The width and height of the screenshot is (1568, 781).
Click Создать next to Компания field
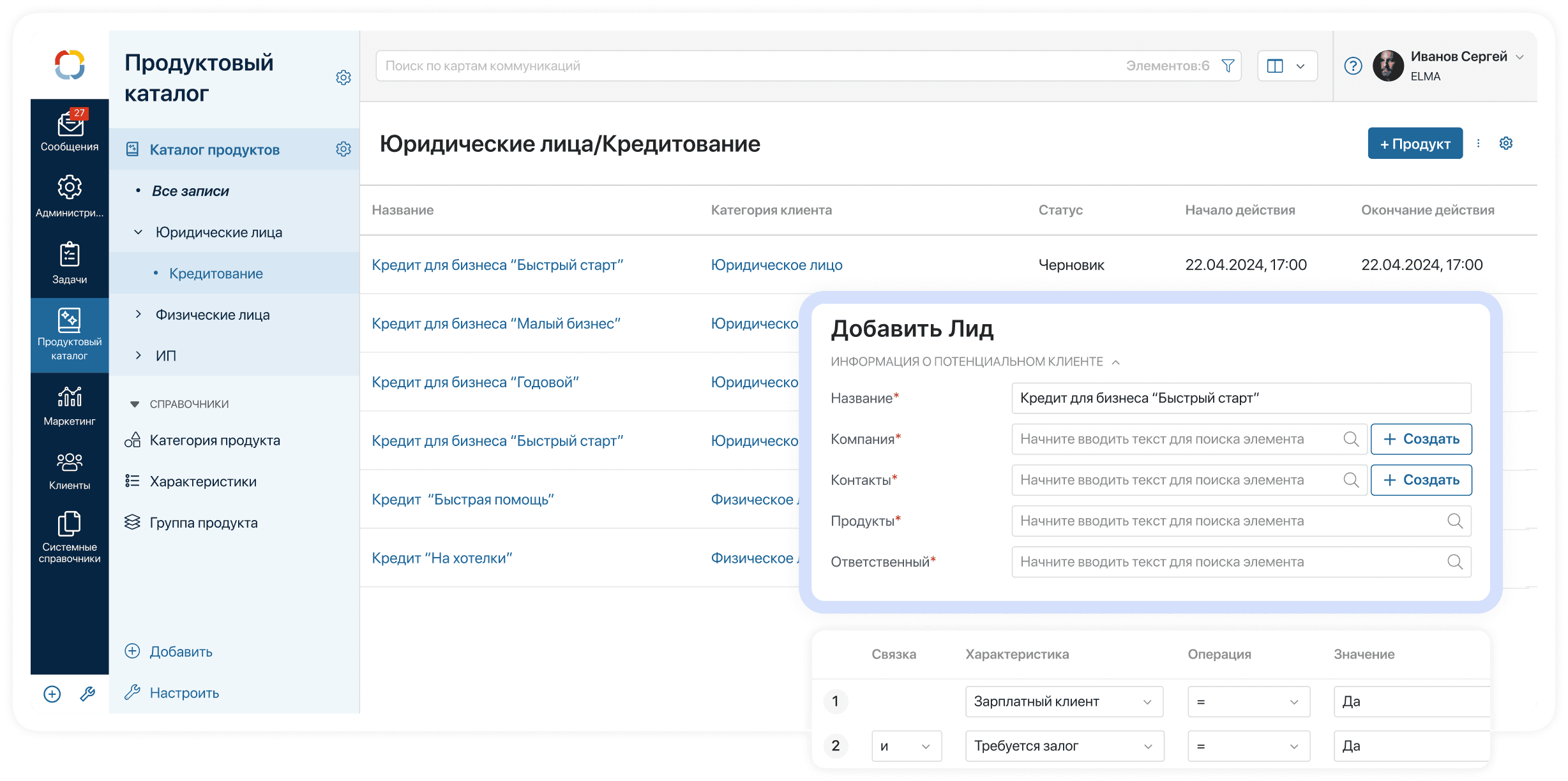[x=1421, y=439]
